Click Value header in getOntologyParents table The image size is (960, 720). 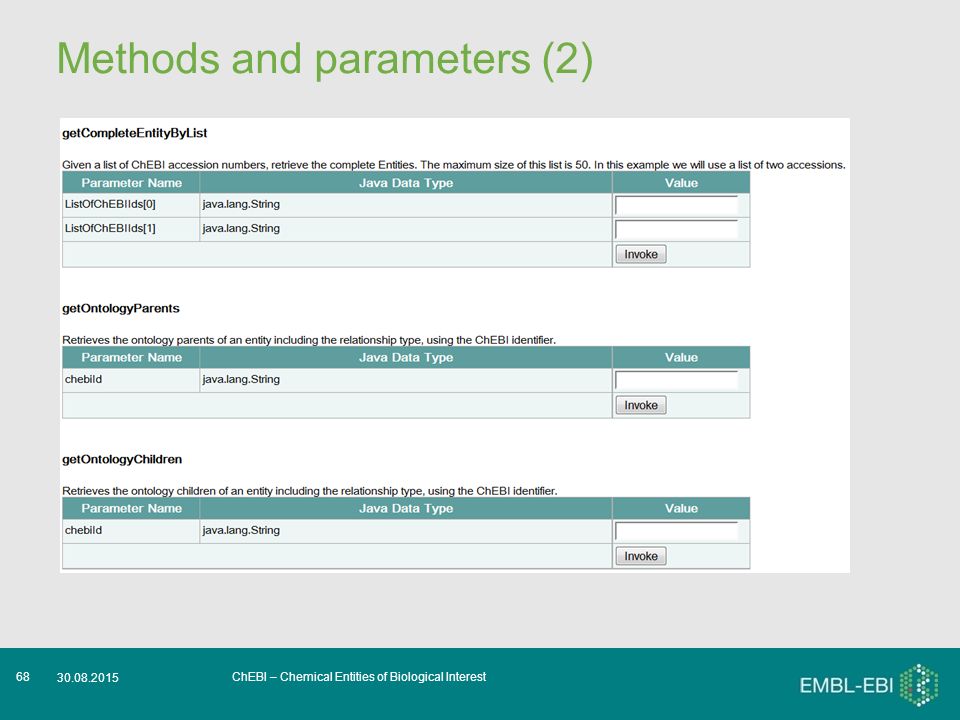(681, 358)
